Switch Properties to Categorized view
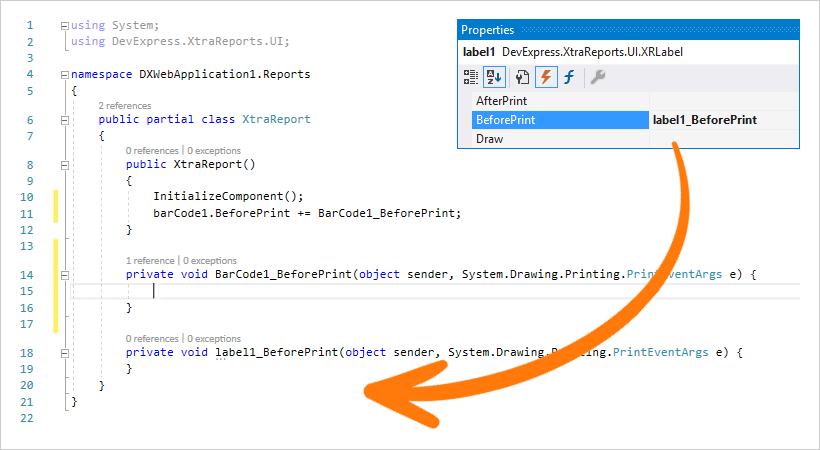The height and width of the screenshot is (450, 820). coord(471,77)
